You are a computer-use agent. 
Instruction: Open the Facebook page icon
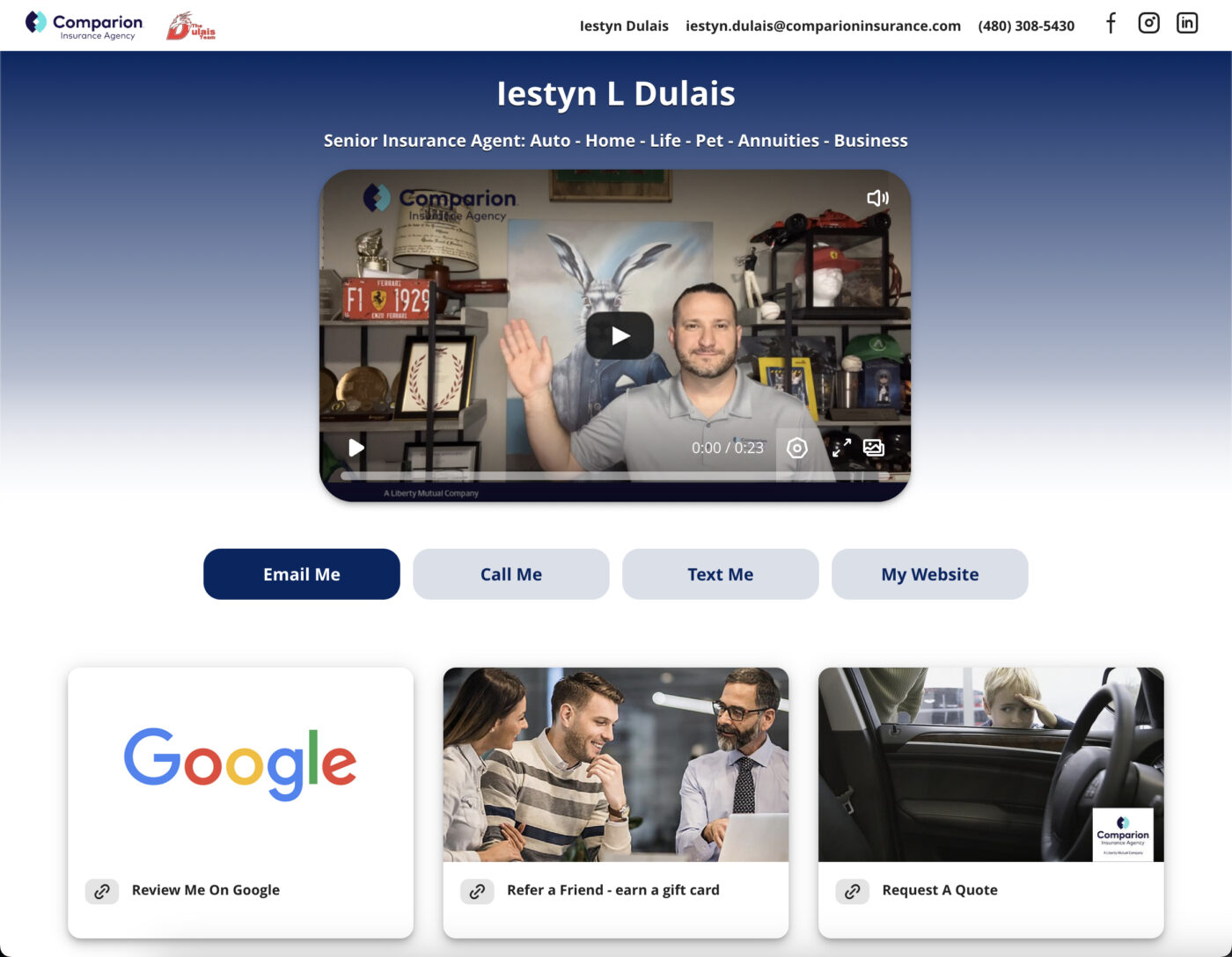coord(1110,24)
